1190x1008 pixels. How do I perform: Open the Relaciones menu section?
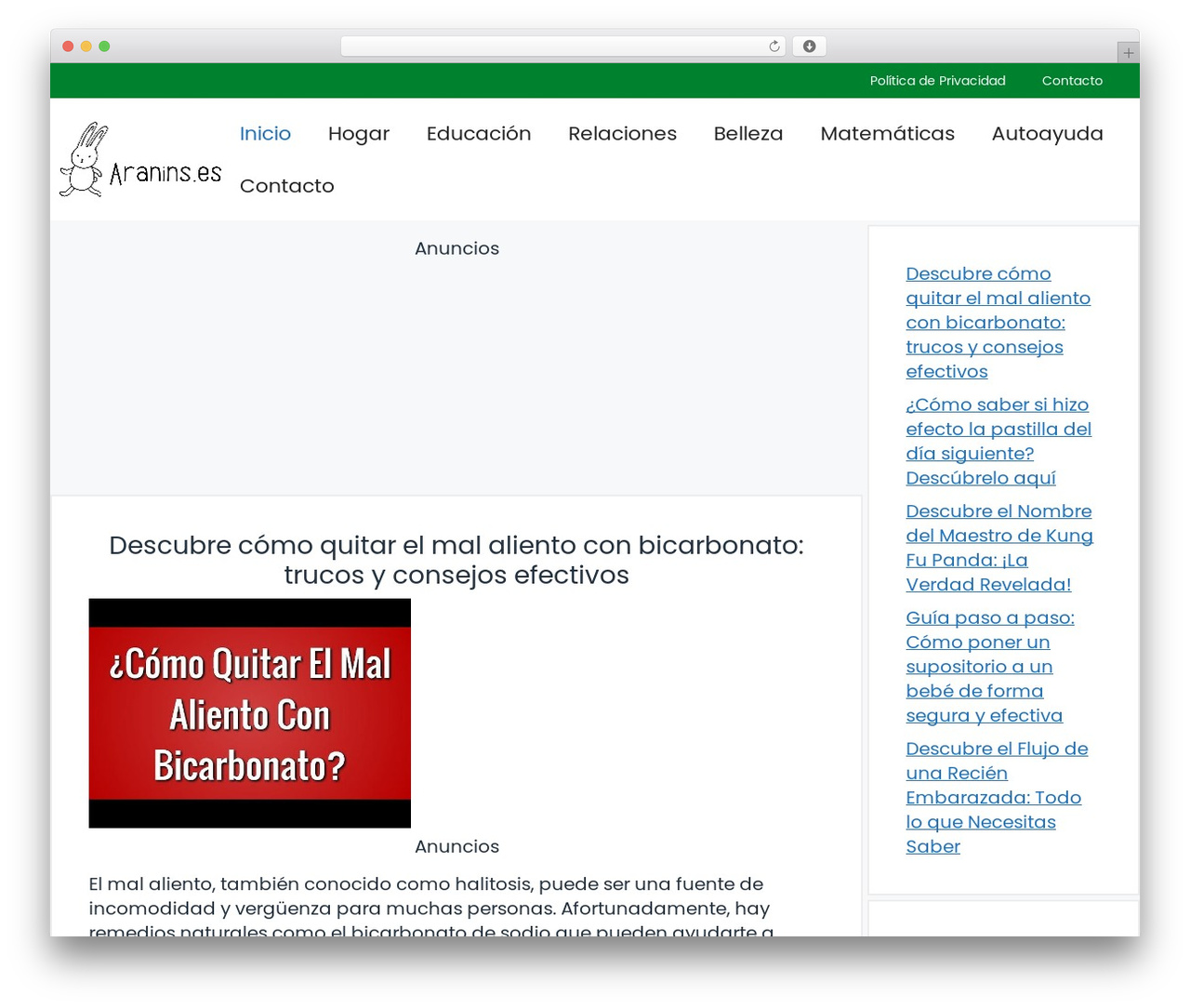pos(622,134)
